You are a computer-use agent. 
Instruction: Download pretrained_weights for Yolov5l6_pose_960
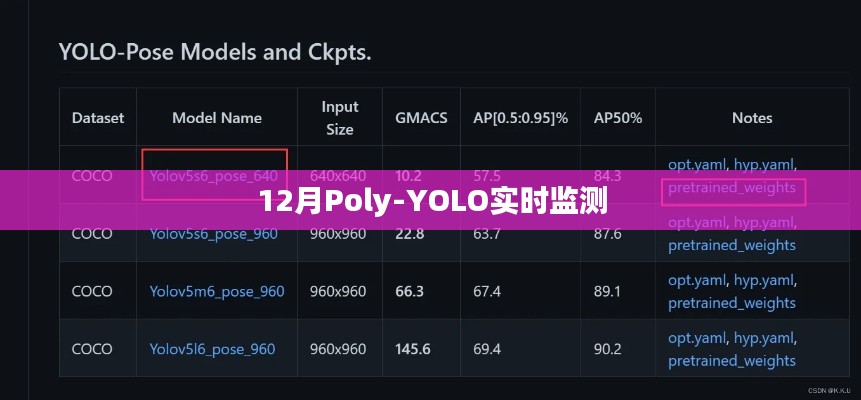pyautogui.click(x=732, y=361)
